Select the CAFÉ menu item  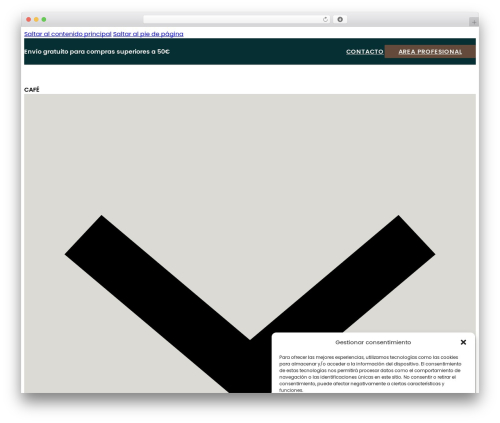(x=32, y=90)
